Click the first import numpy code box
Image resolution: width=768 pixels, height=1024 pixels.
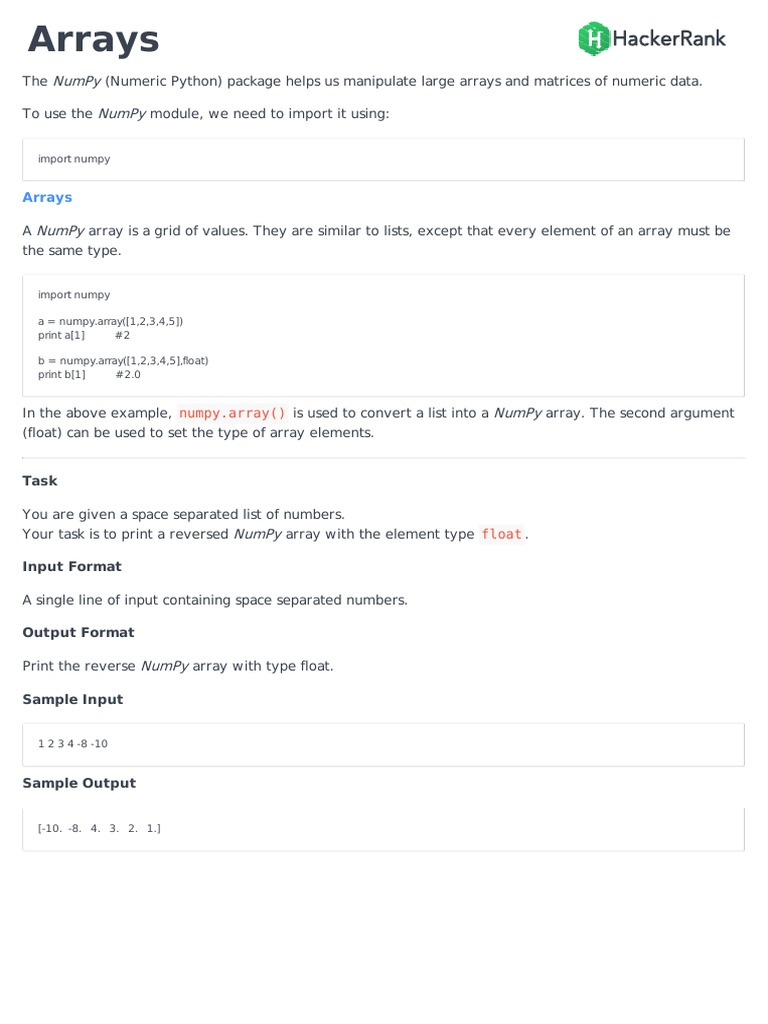(x=383, y=159)
